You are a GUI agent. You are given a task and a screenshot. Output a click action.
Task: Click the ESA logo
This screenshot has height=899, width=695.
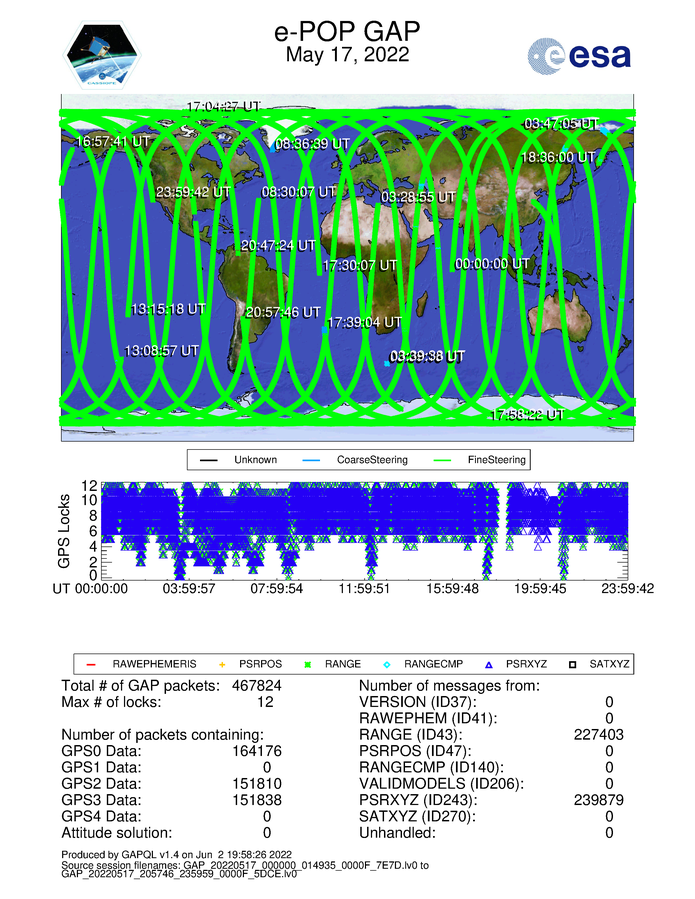pos(580,55)
